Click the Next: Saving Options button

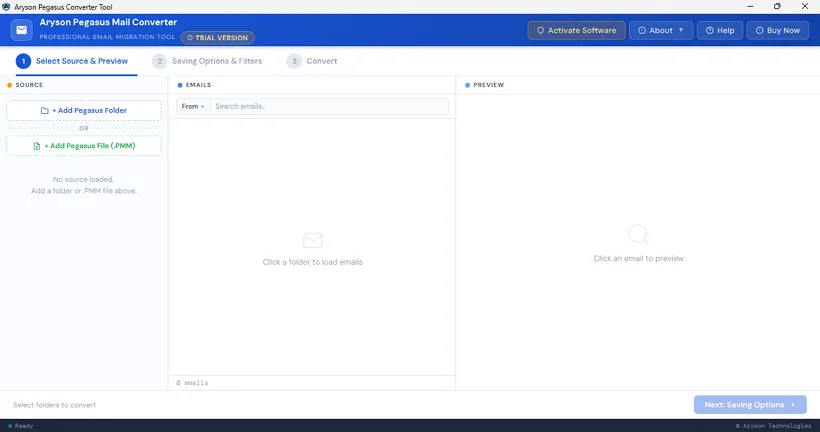click(750, 405)
